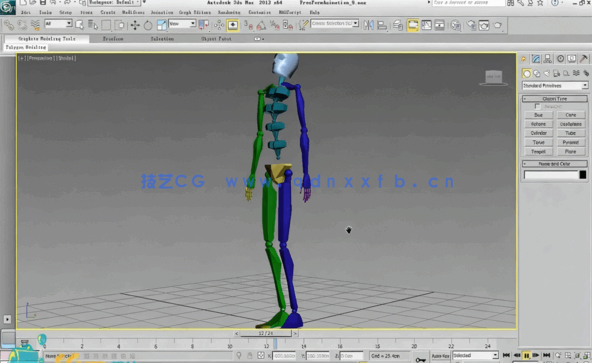This screenshot has width=592, height=363.
Task: Open the Material Editor icon
Action: (x=456, y=25)
